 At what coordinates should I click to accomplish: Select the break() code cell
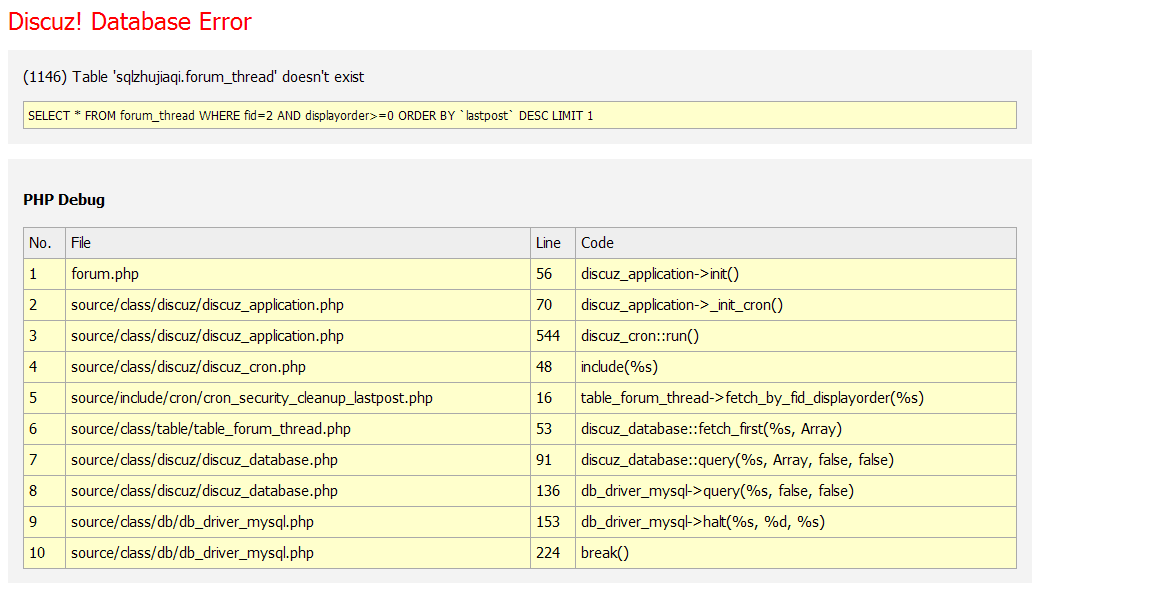[x=796, y=553]
